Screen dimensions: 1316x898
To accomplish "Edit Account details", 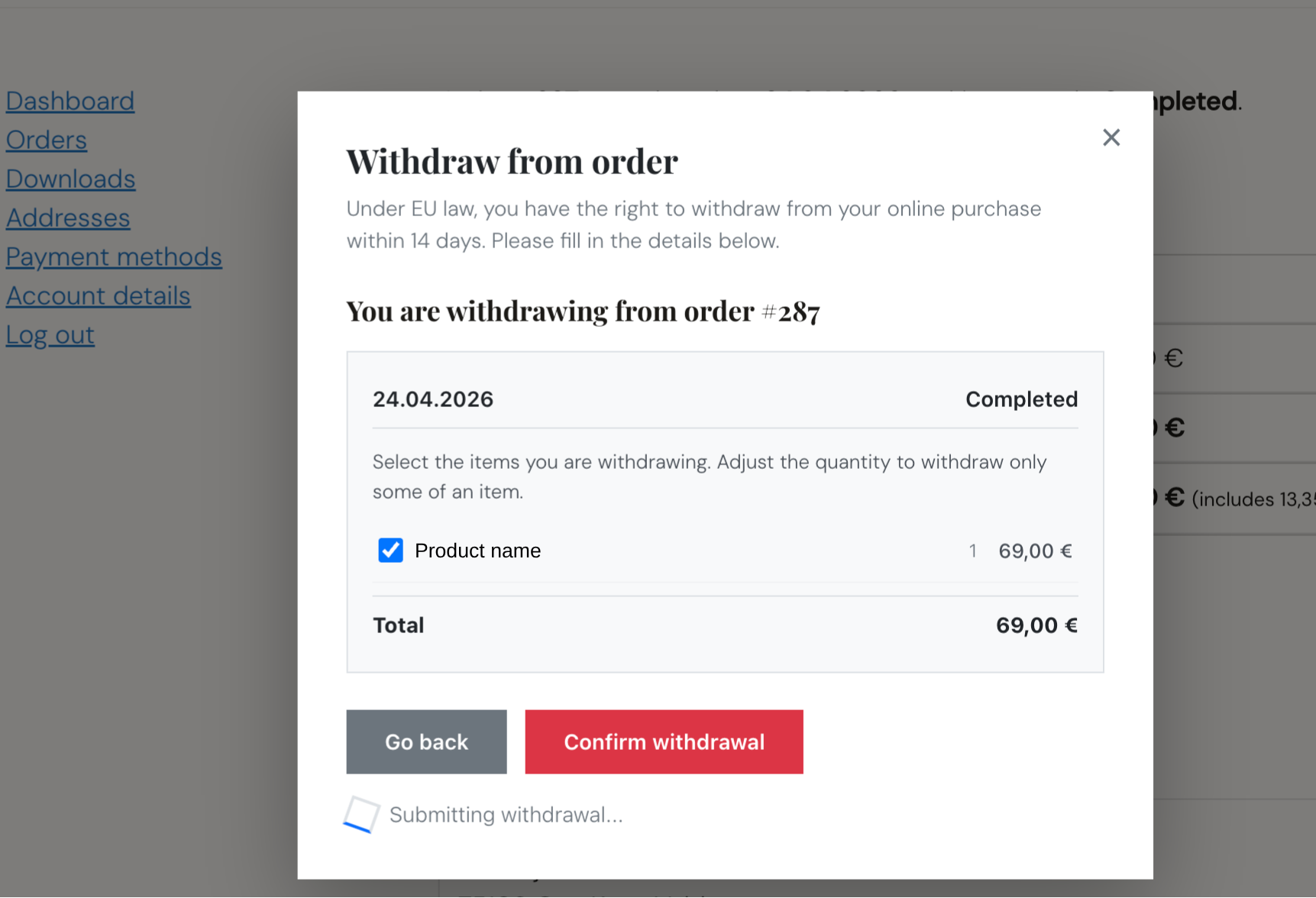I will point(98,296).
